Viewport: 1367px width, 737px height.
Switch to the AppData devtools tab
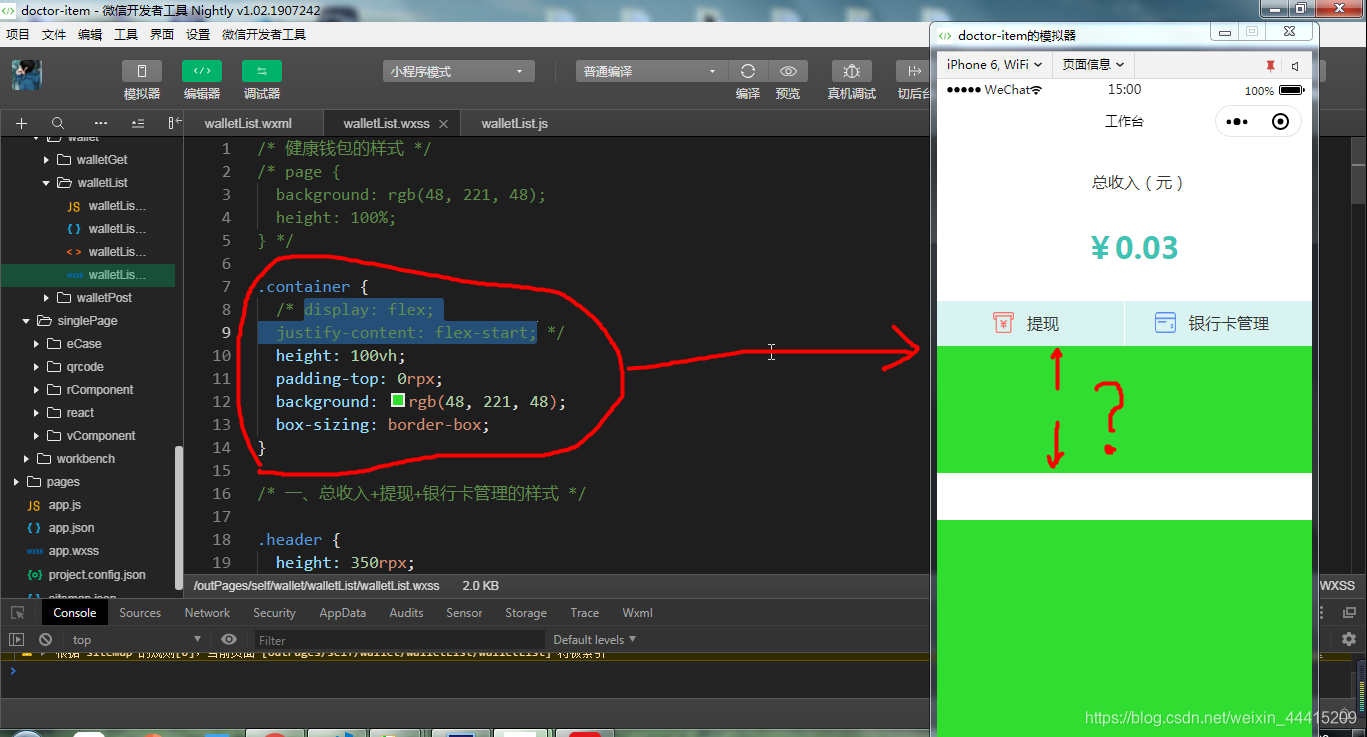point(342,613)
